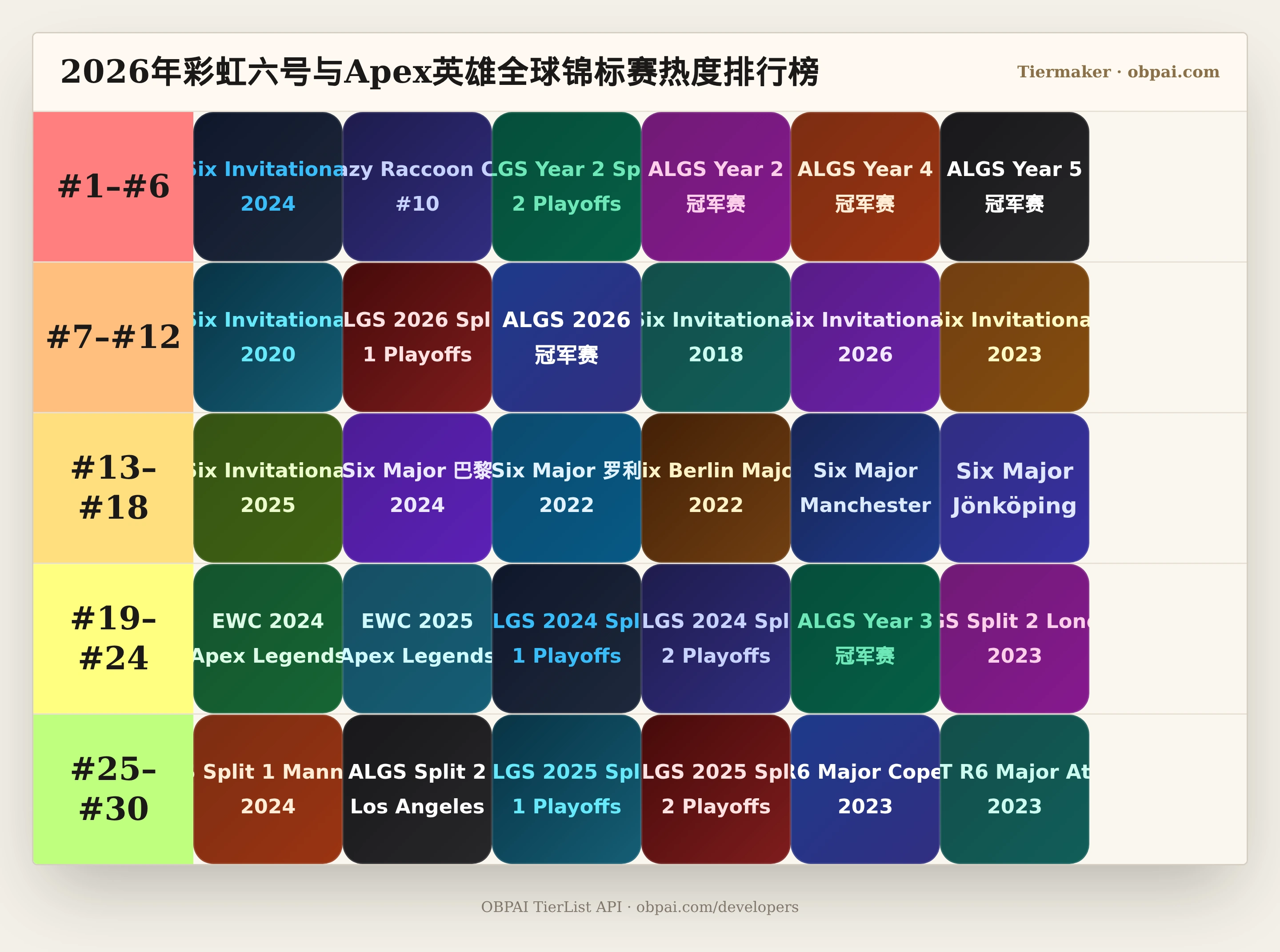
Task: Select the Six Major 巴黎 2024 tile
Action: click(417, 488)
